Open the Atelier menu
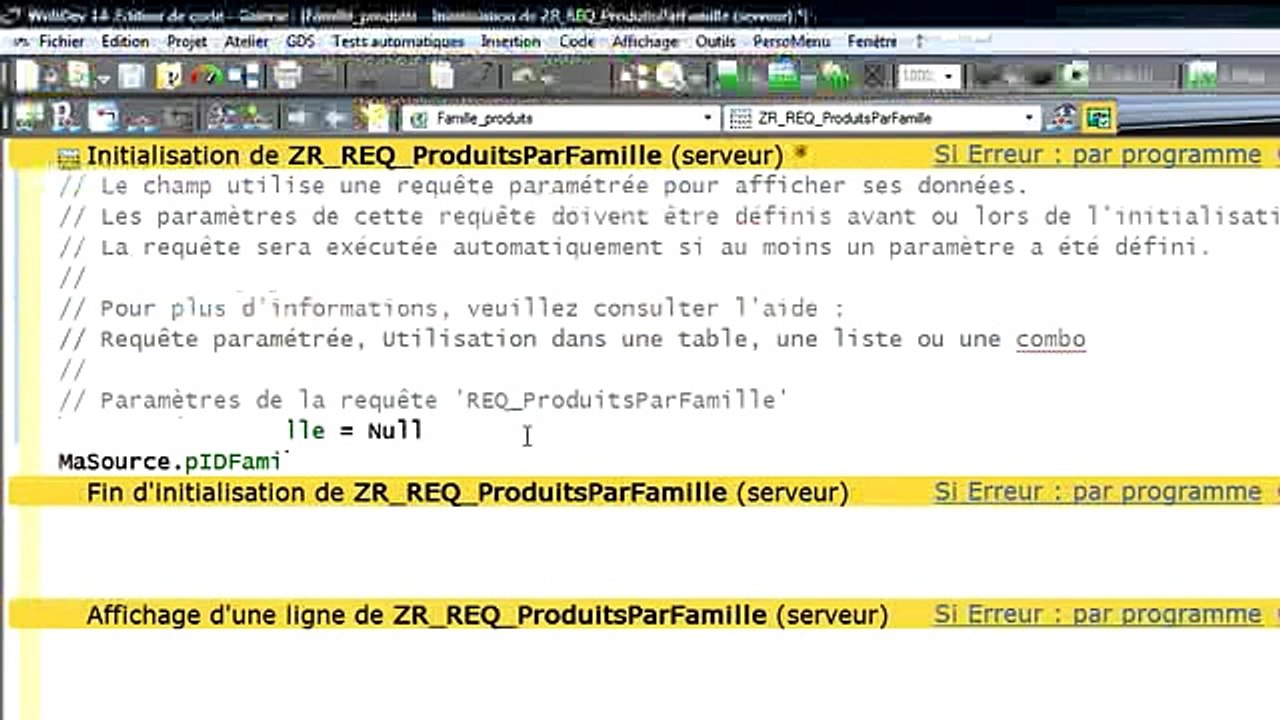Screen dimensions: 1280x720 [246, 42]
